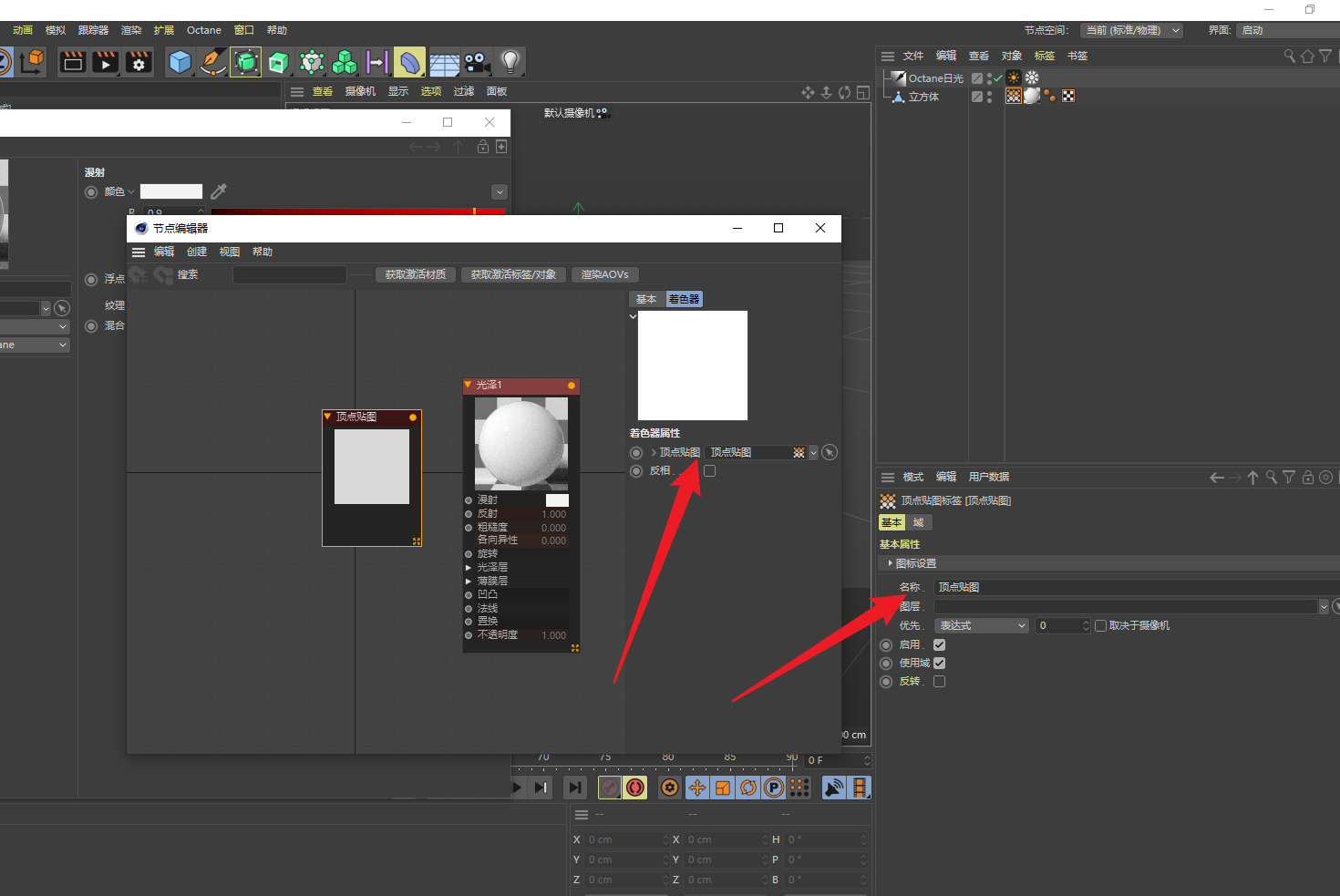
Task: Toggle sound playback speaker icon
Action: coord(833,788)
